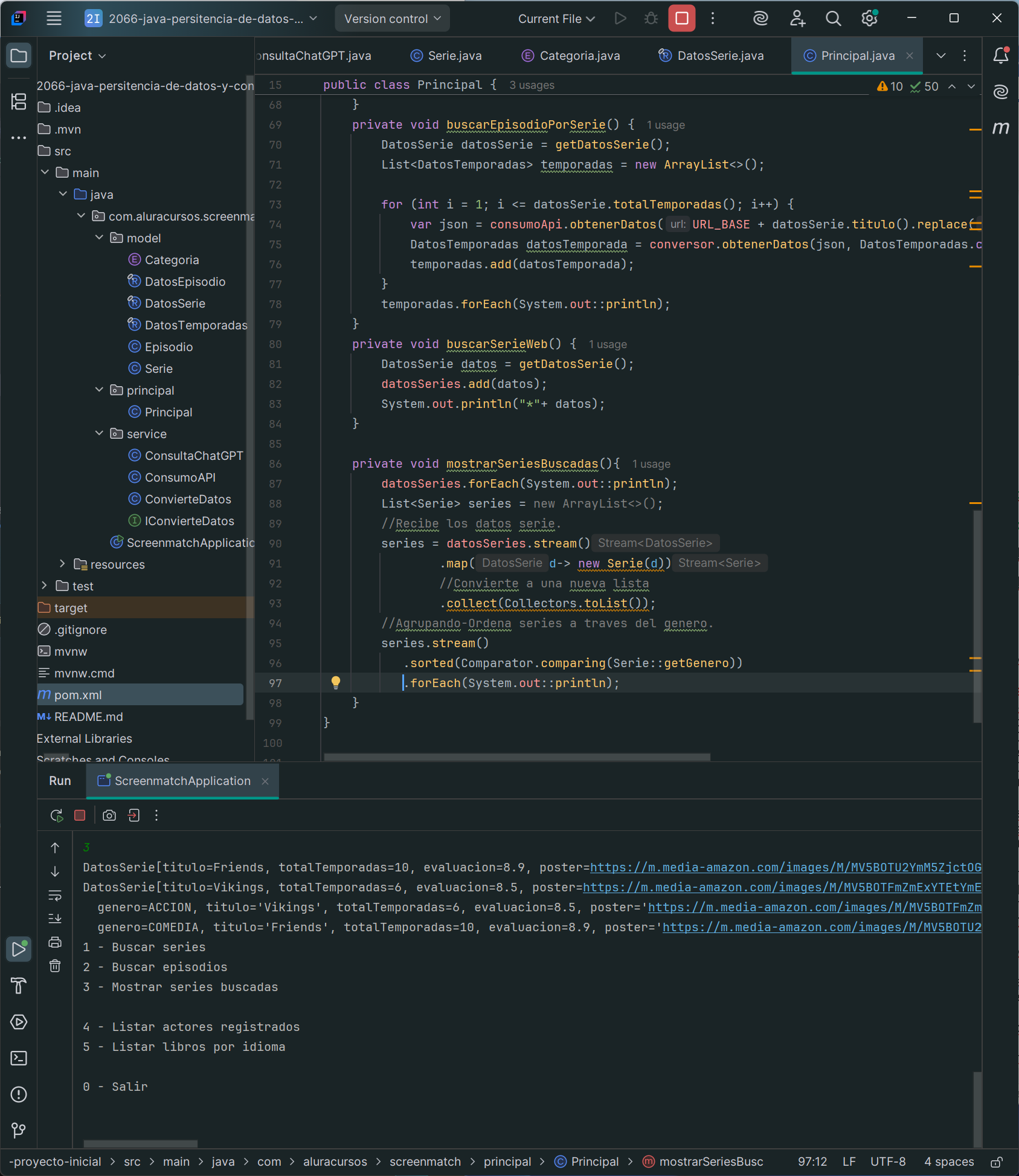The height and width of the screenshot is (1176, 1019).
Task: Rerun ScreenmatchApplication
Action: (x=57, y=815)
